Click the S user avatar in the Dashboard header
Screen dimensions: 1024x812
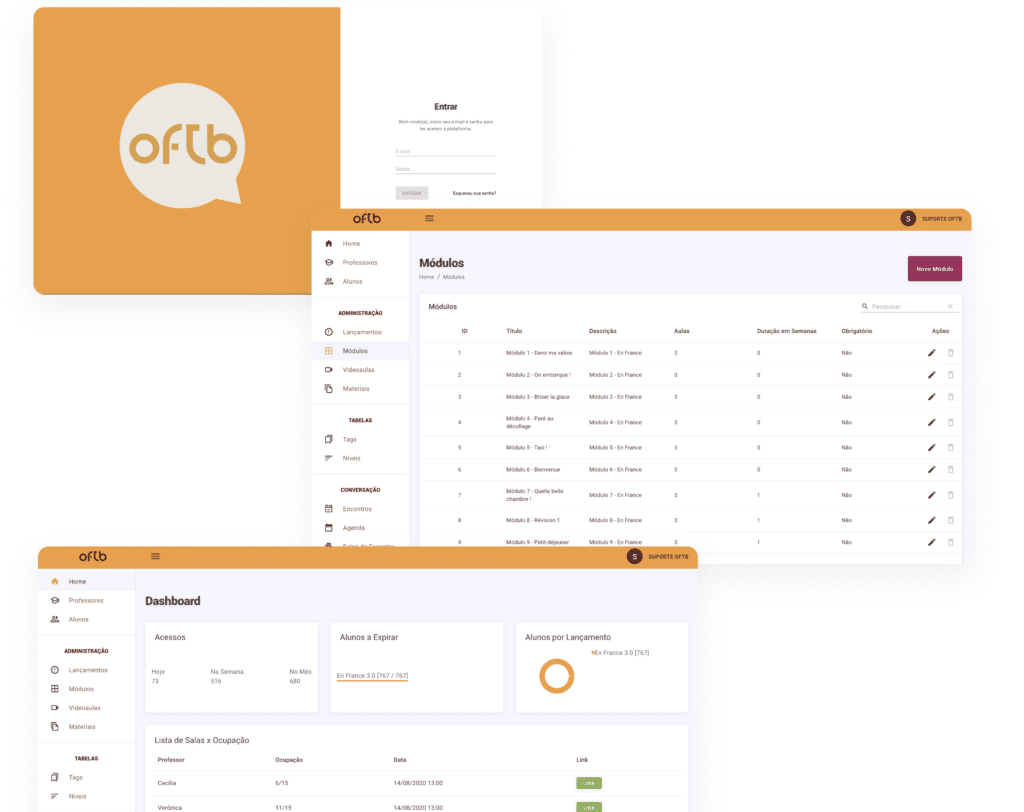[x=634, y=556]
